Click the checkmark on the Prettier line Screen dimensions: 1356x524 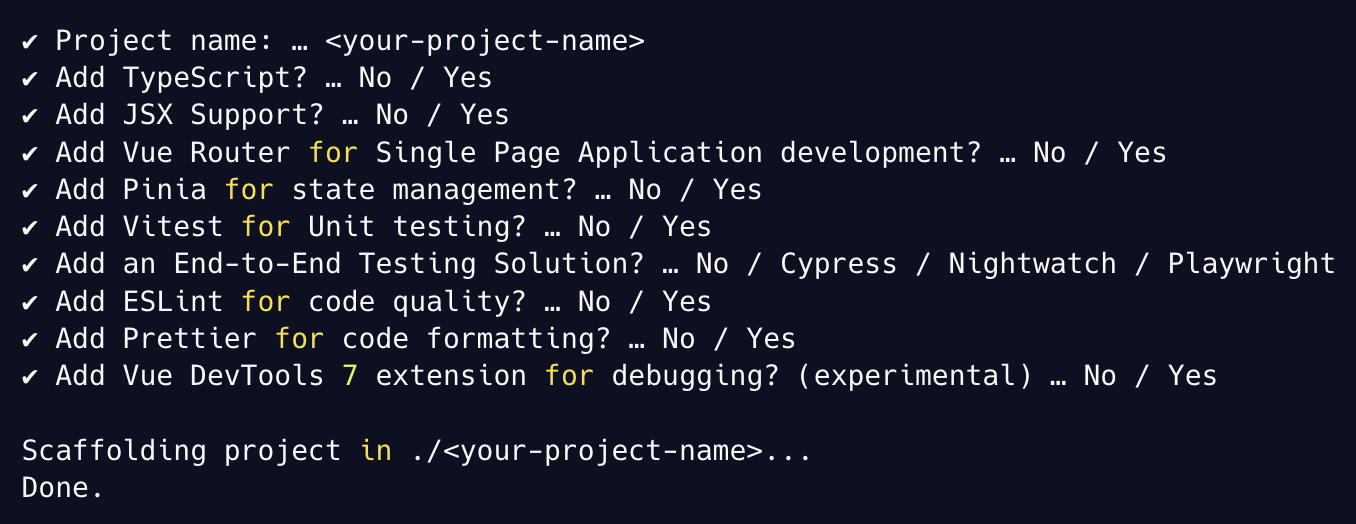pyautogui.click(x=30, y=339)
